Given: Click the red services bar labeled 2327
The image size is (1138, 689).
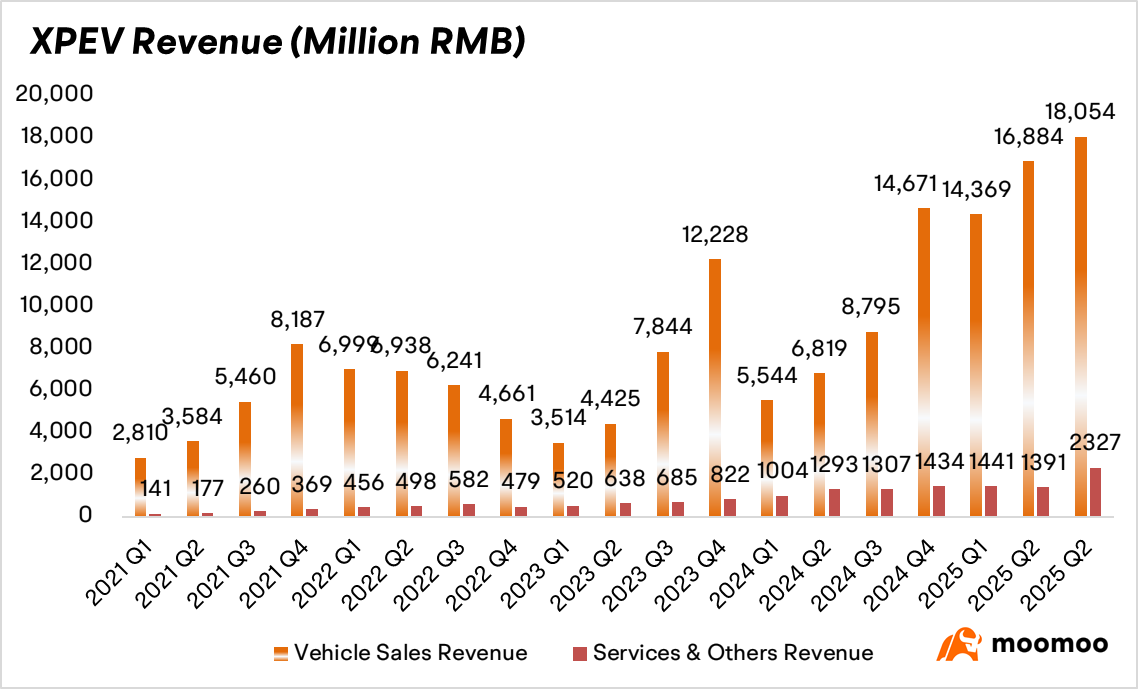Looking at the screenshot, I should (x=1094, y=492).
